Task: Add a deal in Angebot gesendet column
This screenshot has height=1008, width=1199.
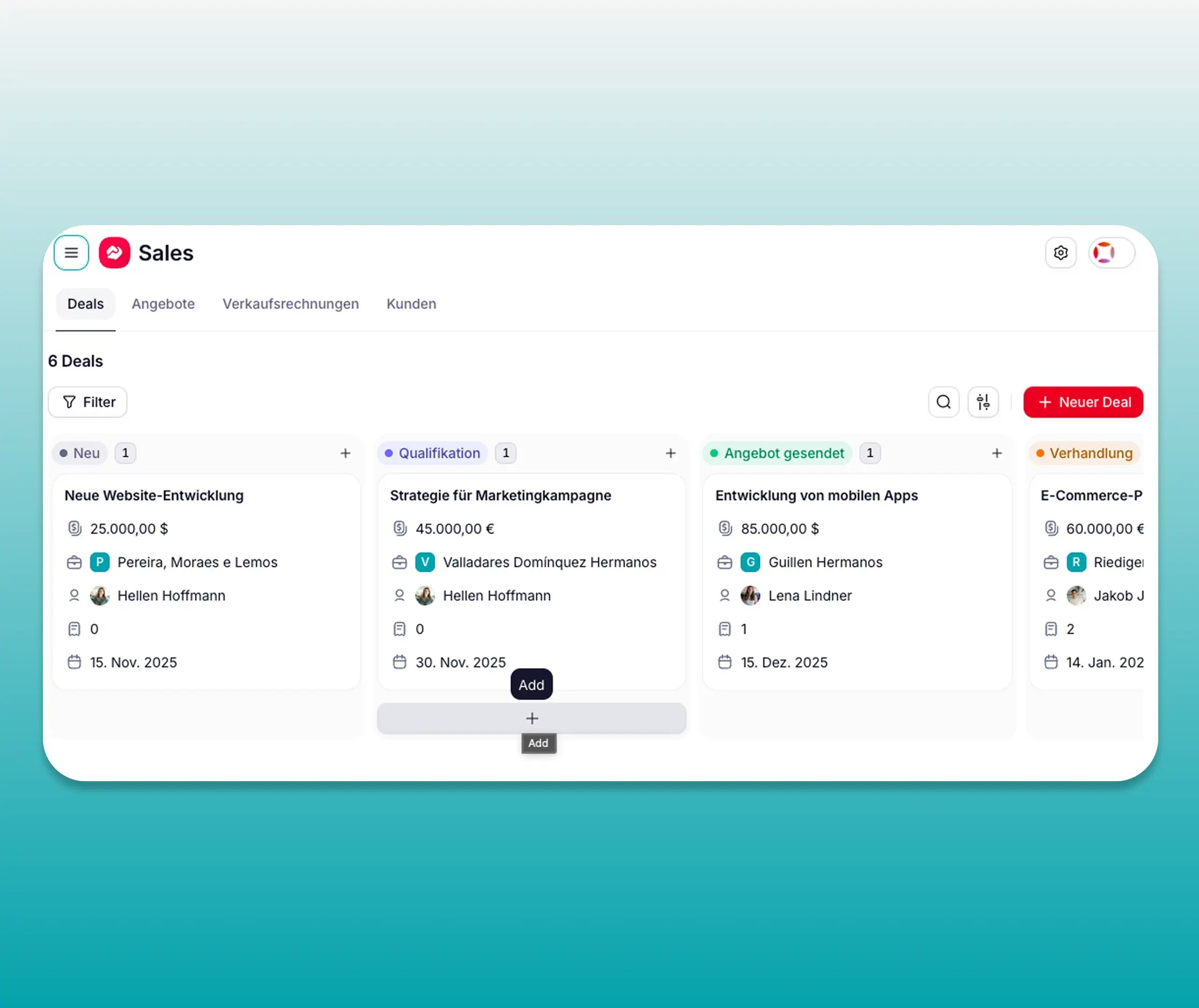Action: [x=997, y=453]
